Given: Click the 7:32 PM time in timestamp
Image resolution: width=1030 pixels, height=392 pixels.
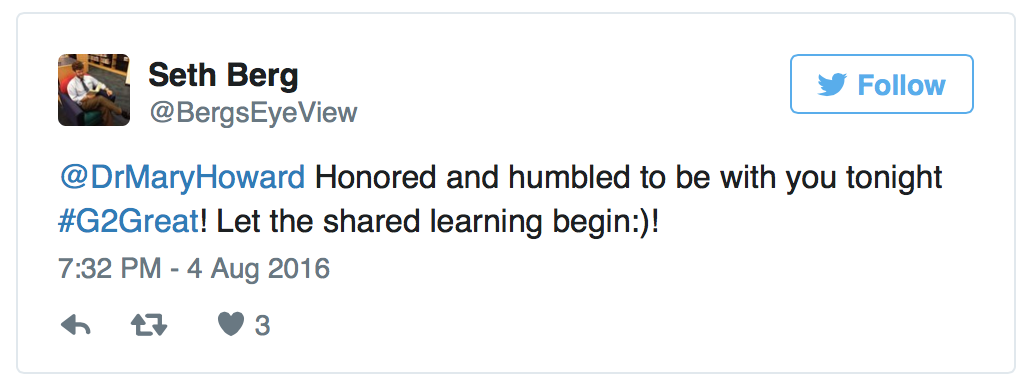Looking at the screenshot, I should tap(109, 269).
